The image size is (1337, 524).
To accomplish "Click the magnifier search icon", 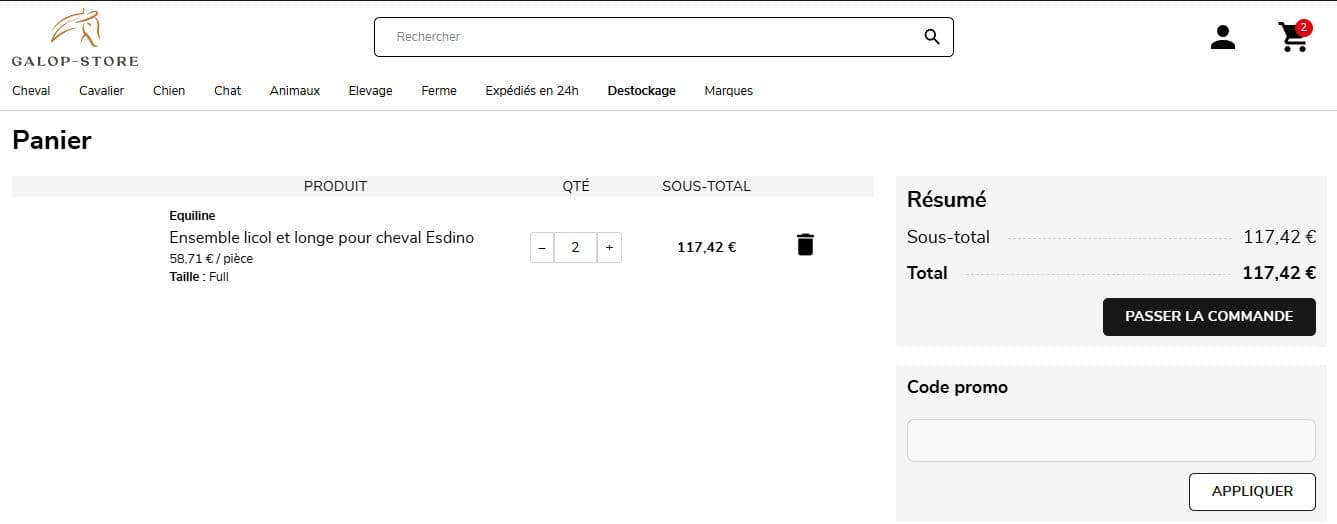I will 932,37.
